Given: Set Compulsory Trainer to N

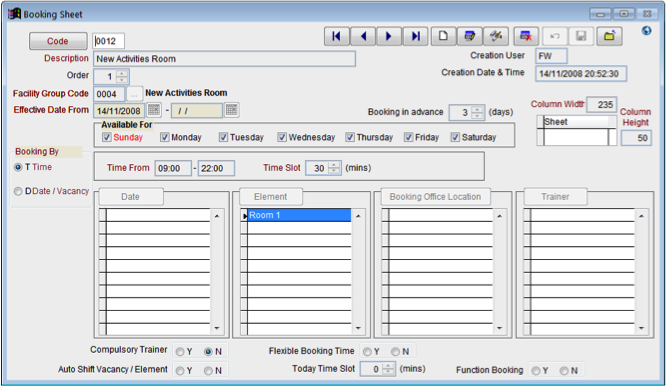Looking at the screenshot, I should [x=208, y=352].
